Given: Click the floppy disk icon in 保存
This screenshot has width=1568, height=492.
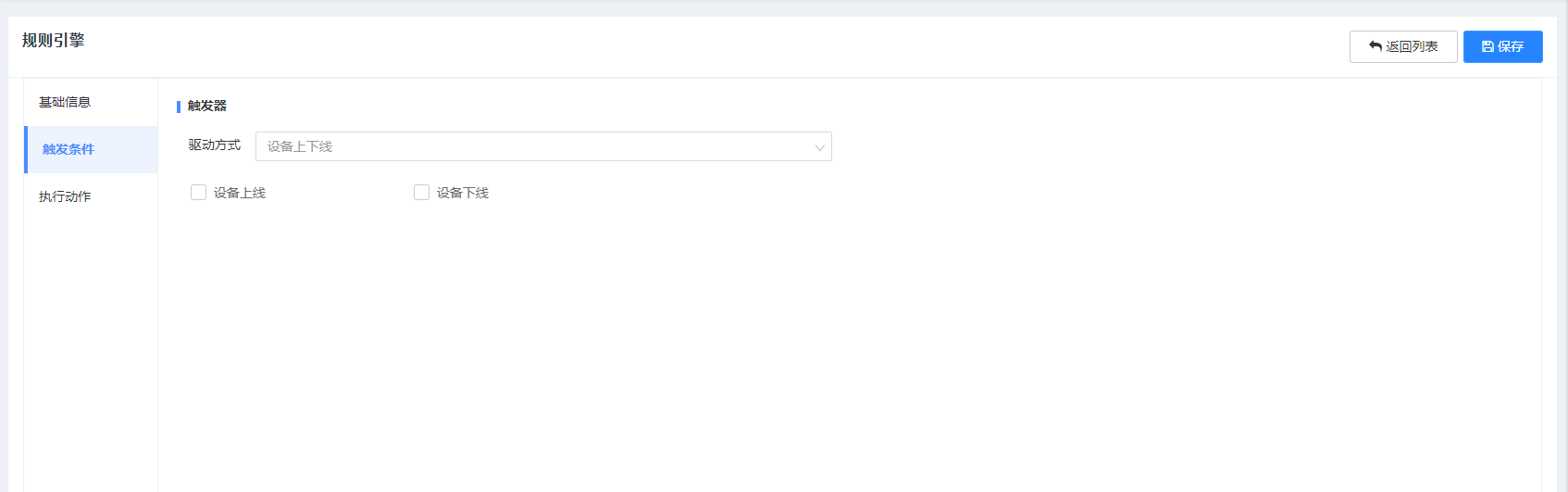Looking at the screenshot, I should pos(1487,46).
